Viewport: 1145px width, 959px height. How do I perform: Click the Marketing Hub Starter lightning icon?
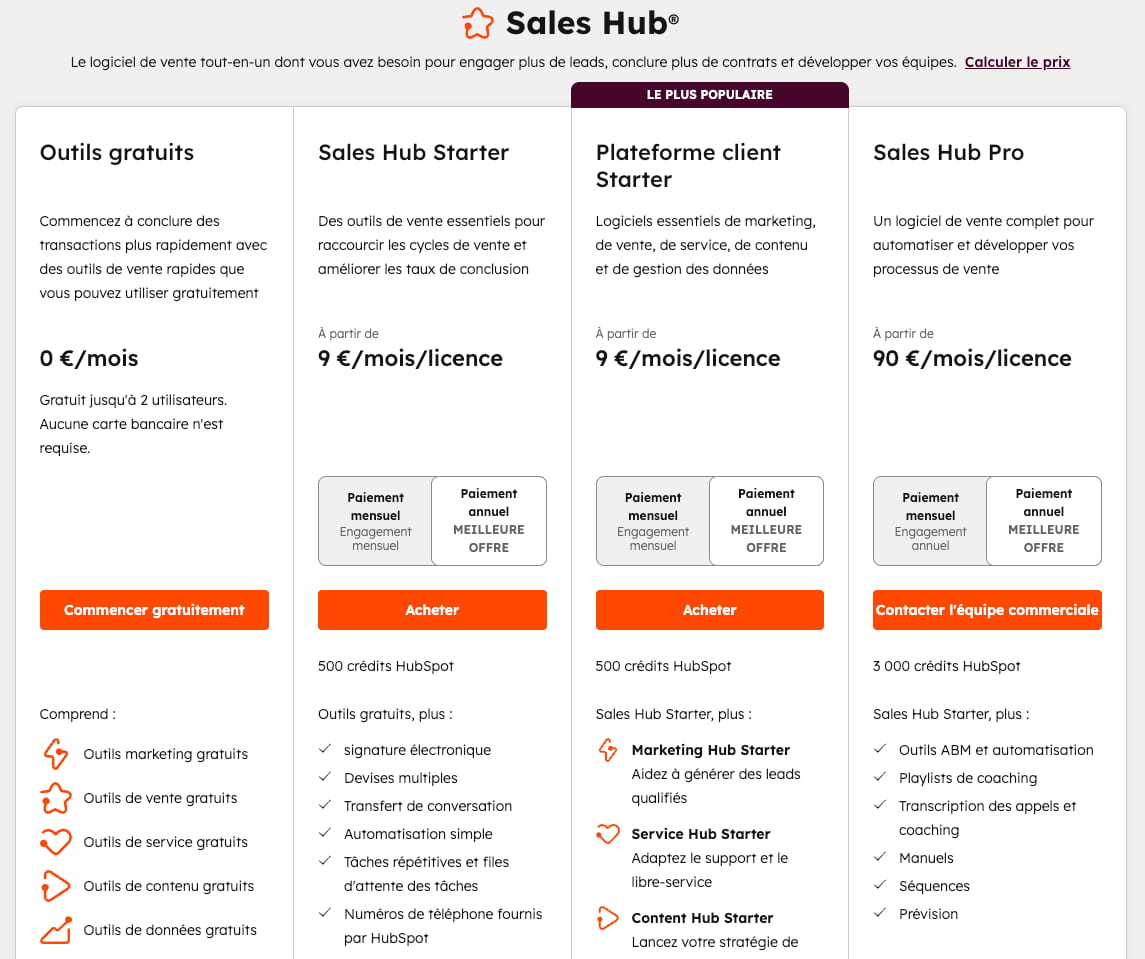[608, 749]
